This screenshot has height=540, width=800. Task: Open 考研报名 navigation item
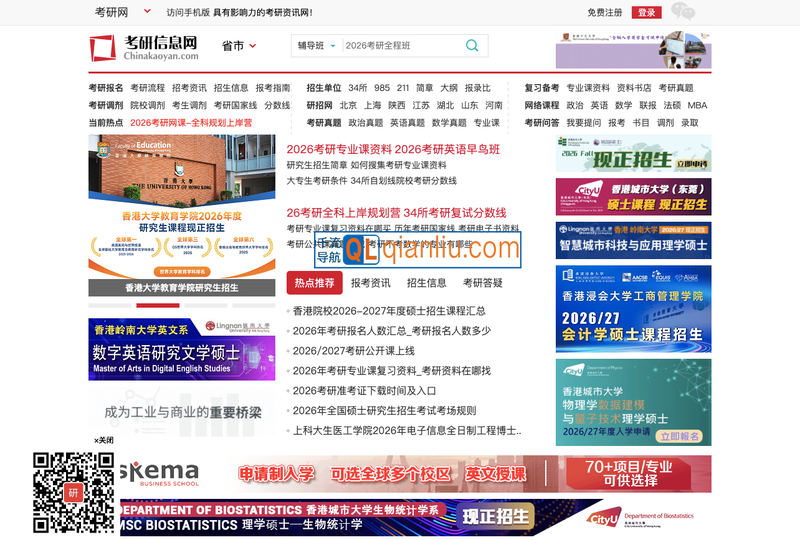106,88
